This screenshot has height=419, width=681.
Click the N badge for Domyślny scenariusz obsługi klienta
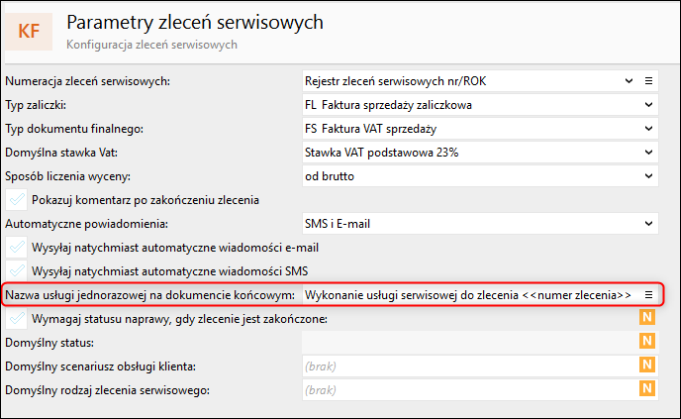(646, 365)
